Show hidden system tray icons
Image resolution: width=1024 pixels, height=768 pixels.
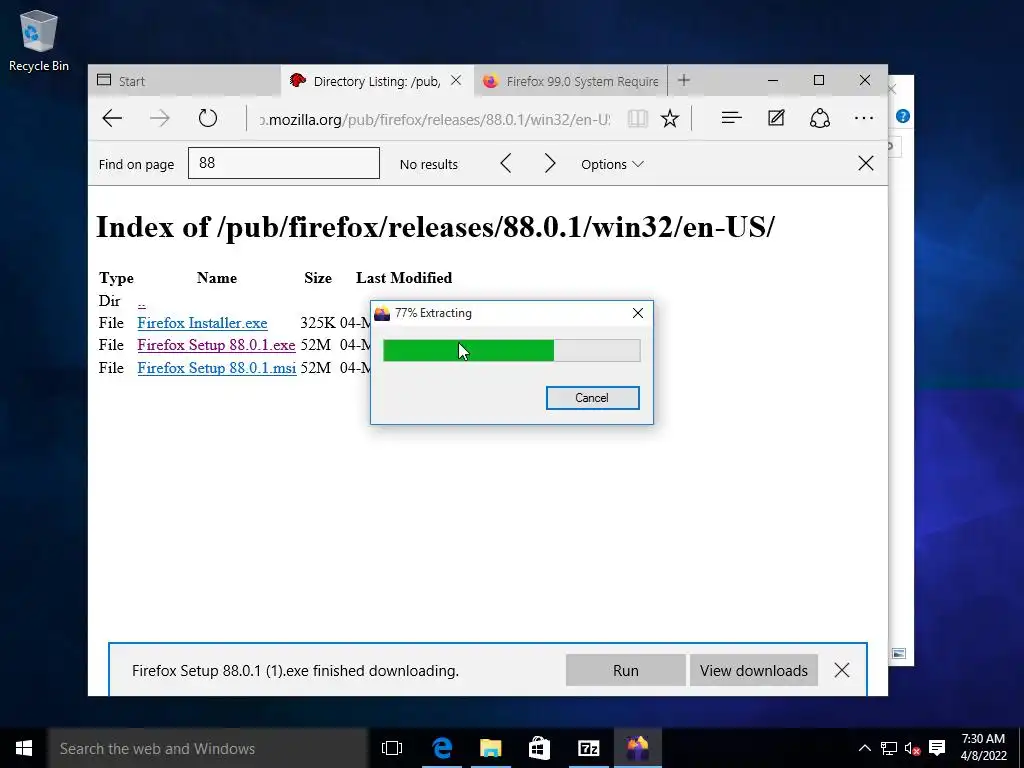pos(864,748)
